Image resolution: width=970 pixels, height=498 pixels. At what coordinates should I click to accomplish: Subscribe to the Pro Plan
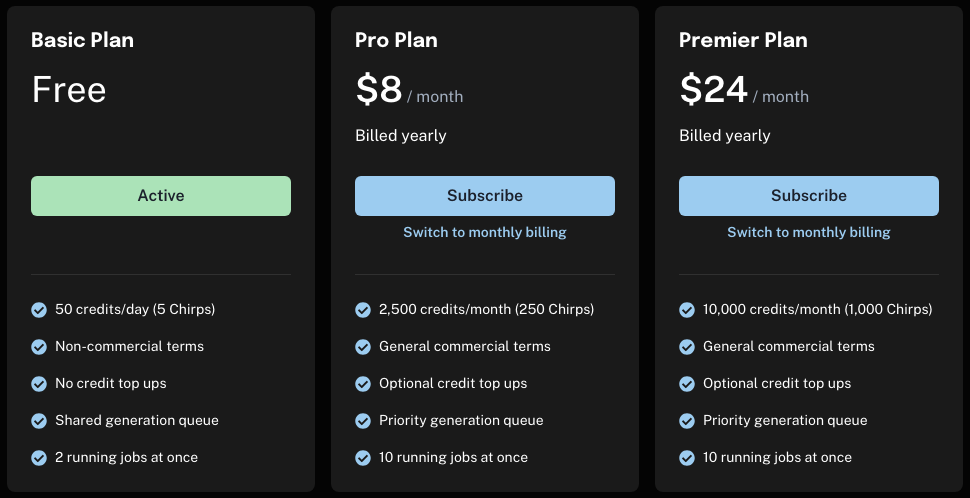click(x=485, y=196)
